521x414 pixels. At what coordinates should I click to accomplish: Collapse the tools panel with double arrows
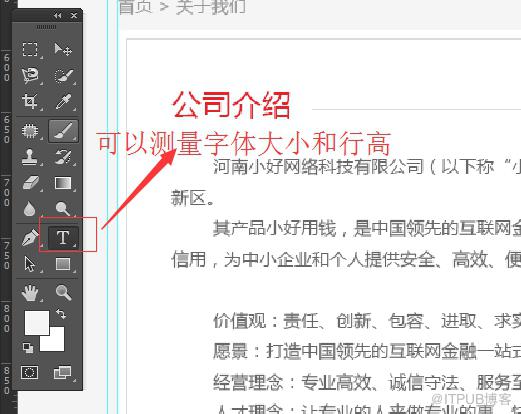58,15
